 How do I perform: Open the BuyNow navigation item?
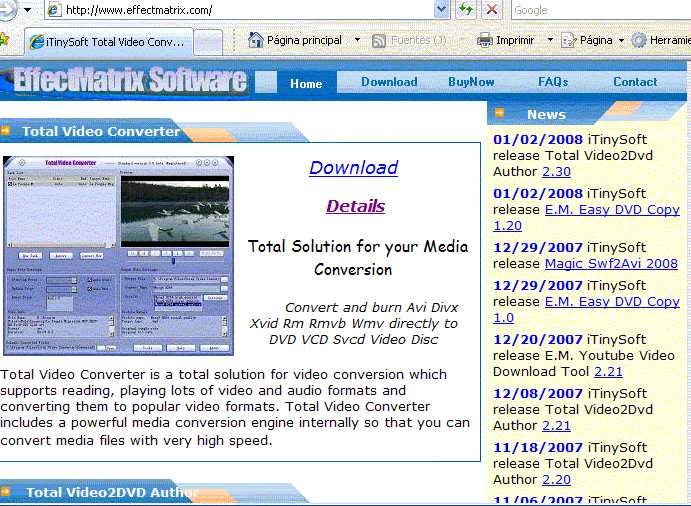click(471, 82)
